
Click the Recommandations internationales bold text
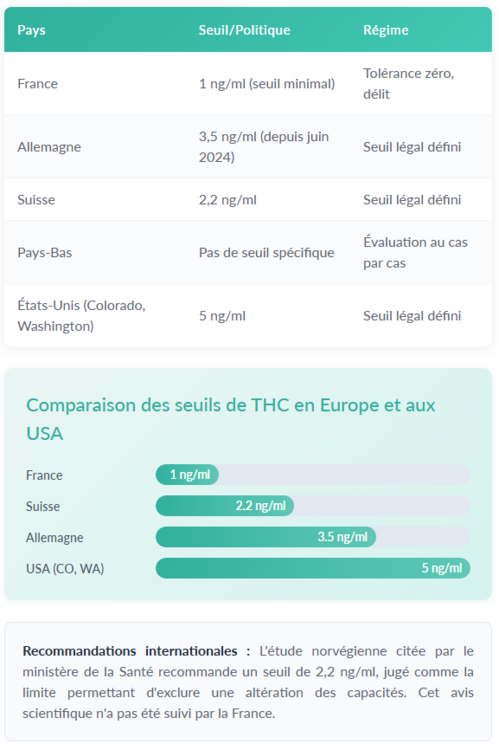click(130, 651)
